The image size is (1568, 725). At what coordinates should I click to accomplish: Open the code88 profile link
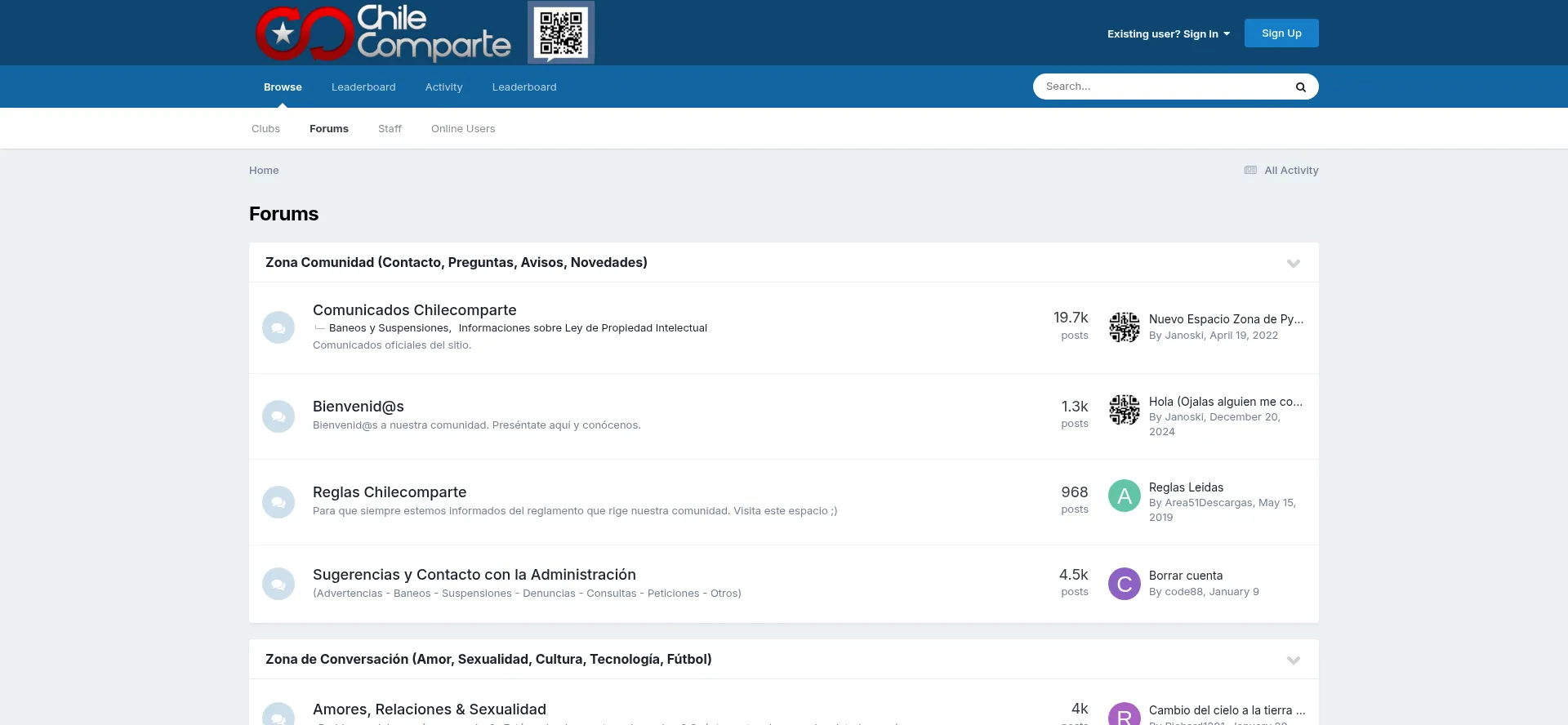pyautogui.click(x=1184, y=592)
